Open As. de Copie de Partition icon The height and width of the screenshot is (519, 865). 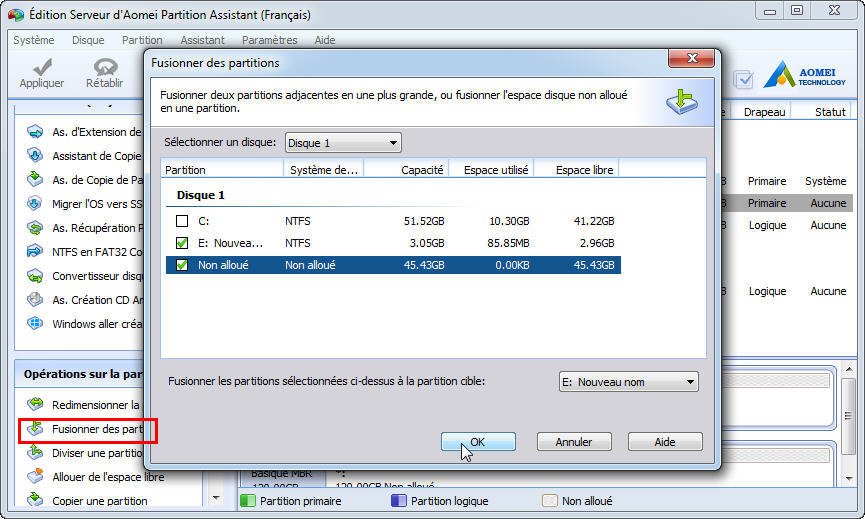coord(35,179)
